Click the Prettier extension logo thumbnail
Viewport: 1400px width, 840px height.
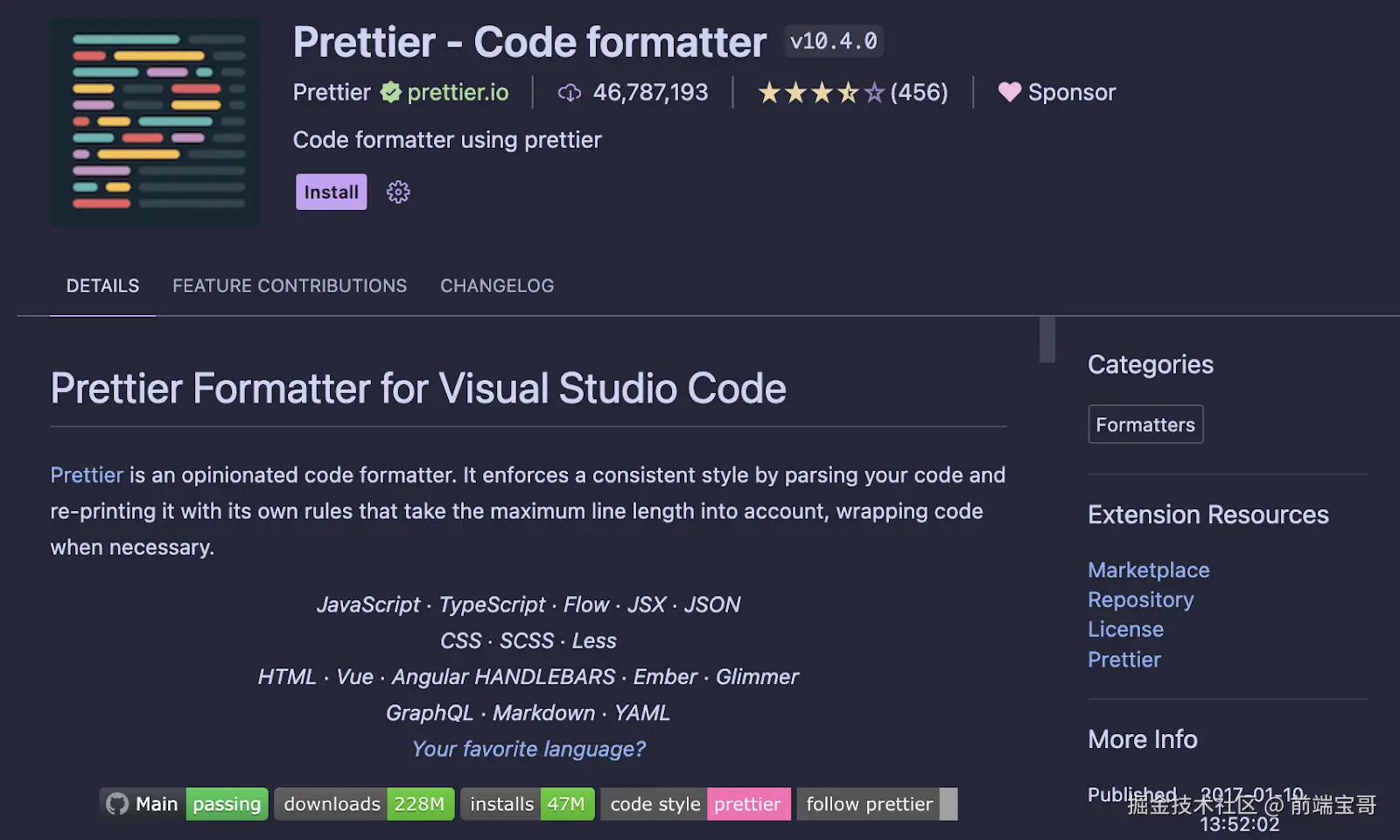pos(156,122)
